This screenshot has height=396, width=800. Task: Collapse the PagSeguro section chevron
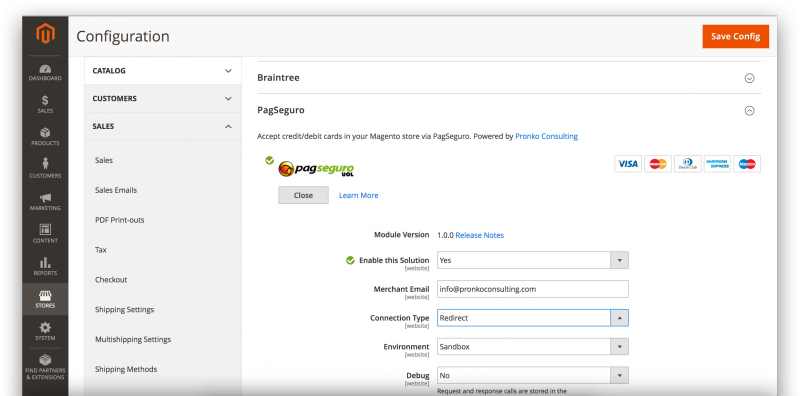coord(749,110)
